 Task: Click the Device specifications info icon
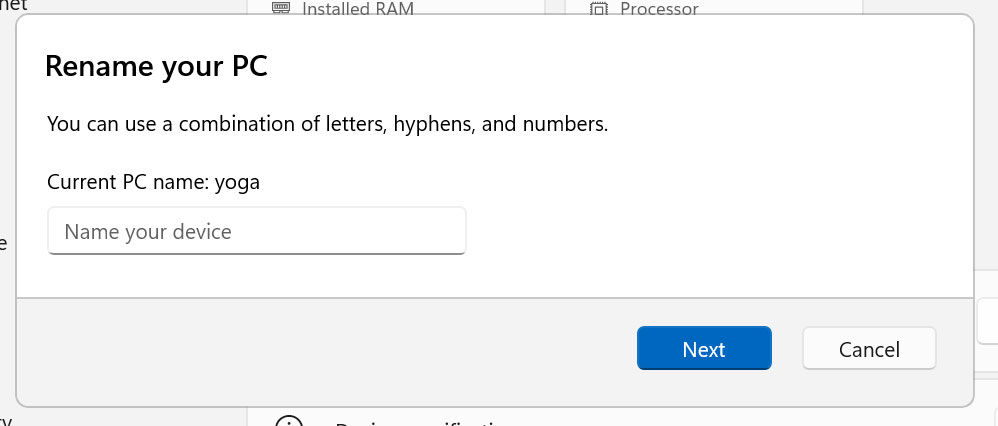pos(289,421)
